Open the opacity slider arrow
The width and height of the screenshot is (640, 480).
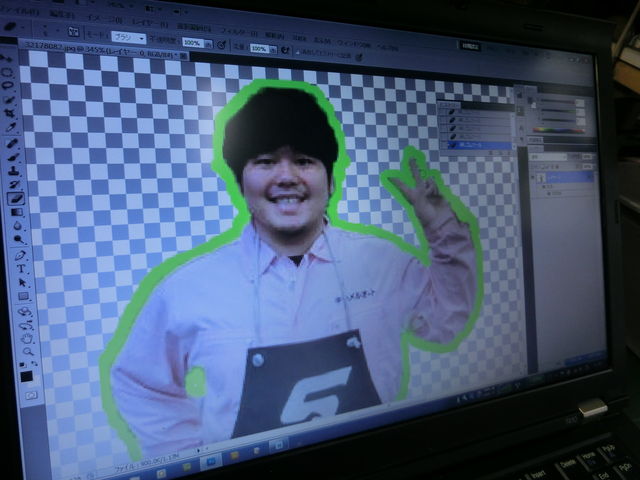pos(208,44)
